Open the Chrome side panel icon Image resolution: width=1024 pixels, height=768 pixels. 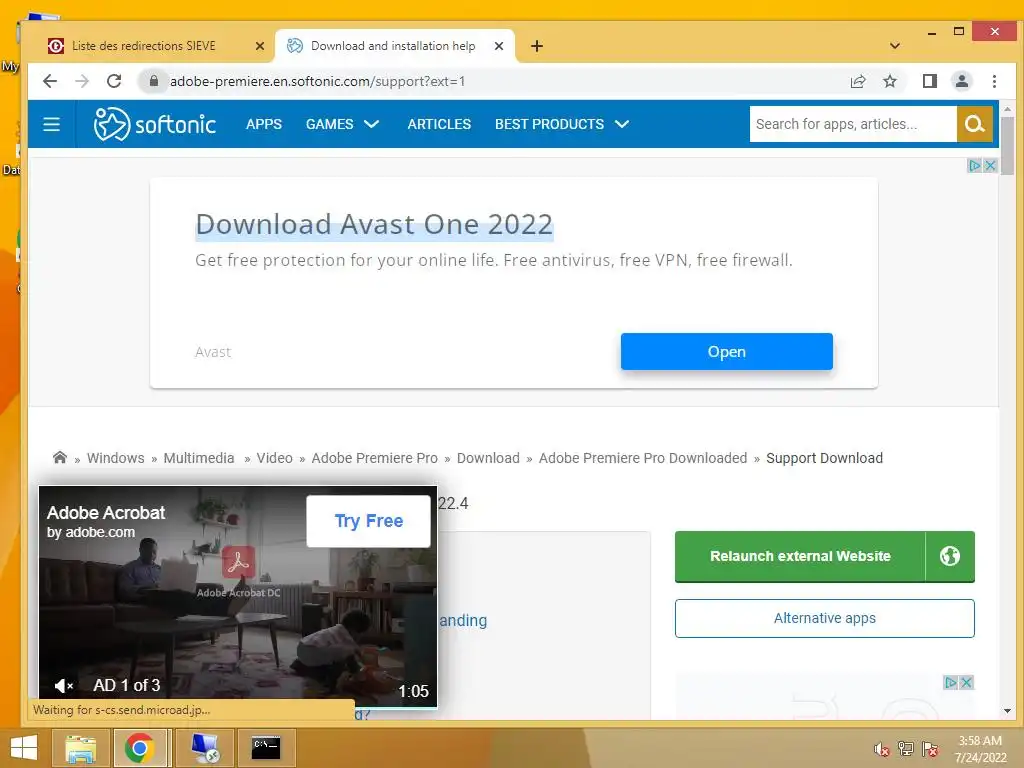[929, 81]
